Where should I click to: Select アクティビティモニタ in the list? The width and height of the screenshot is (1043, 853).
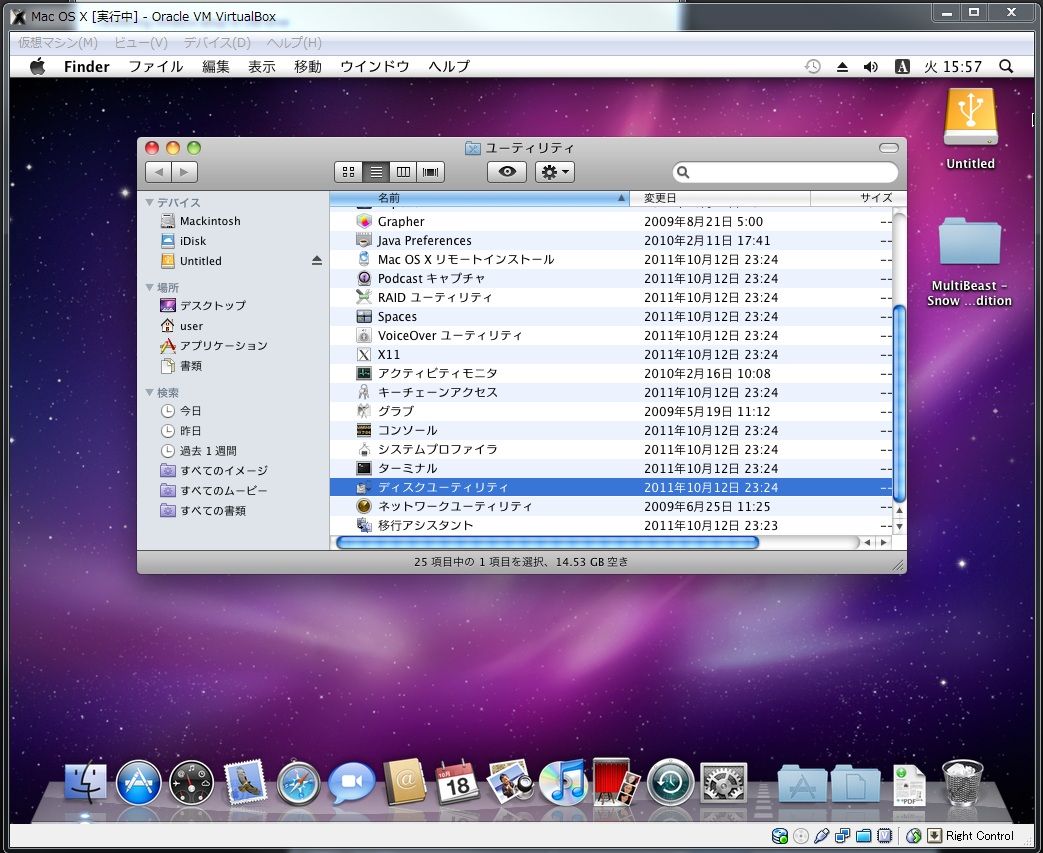pos(611,373)
